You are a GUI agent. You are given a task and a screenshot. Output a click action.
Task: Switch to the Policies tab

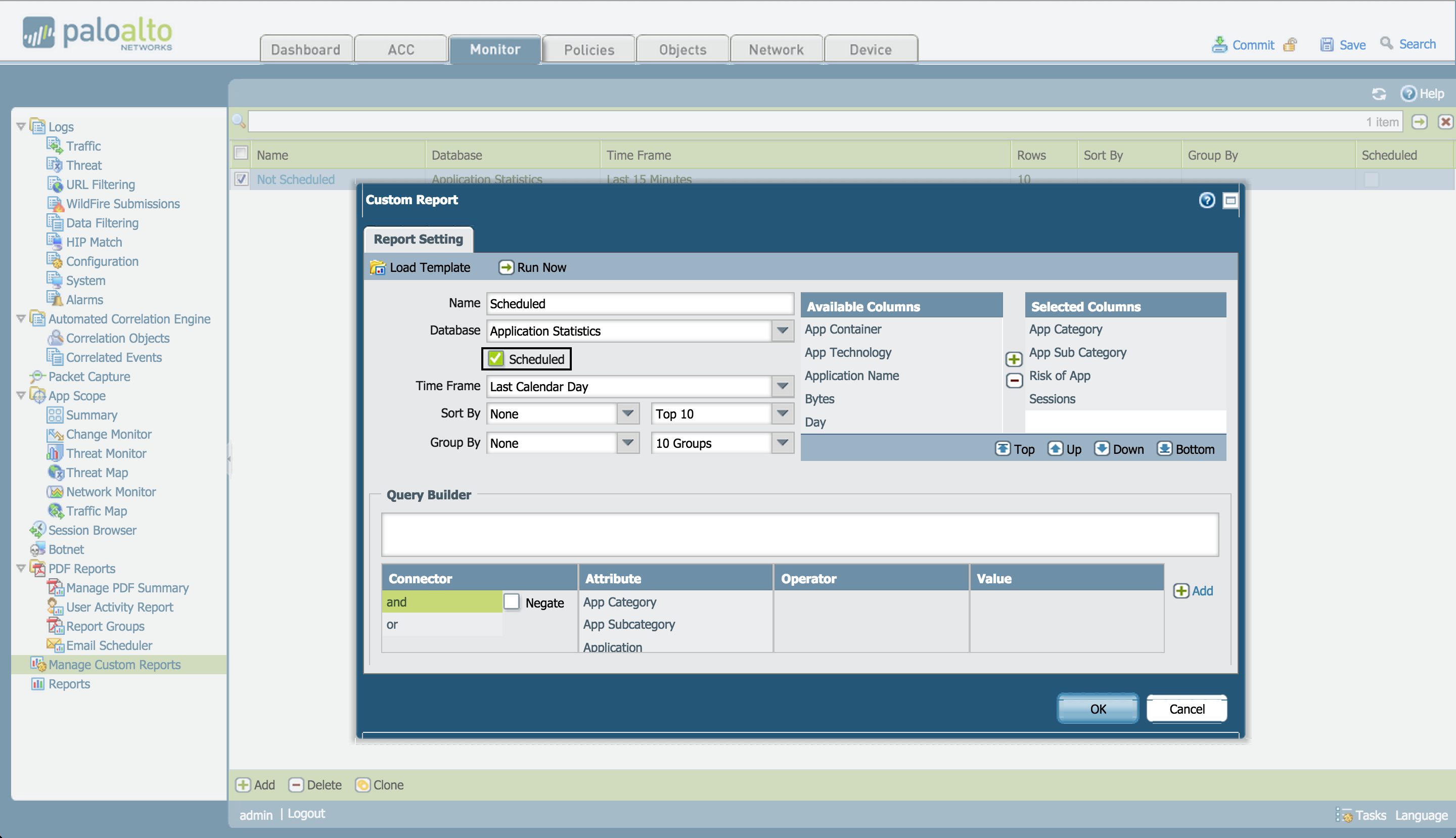click(588, 50)
